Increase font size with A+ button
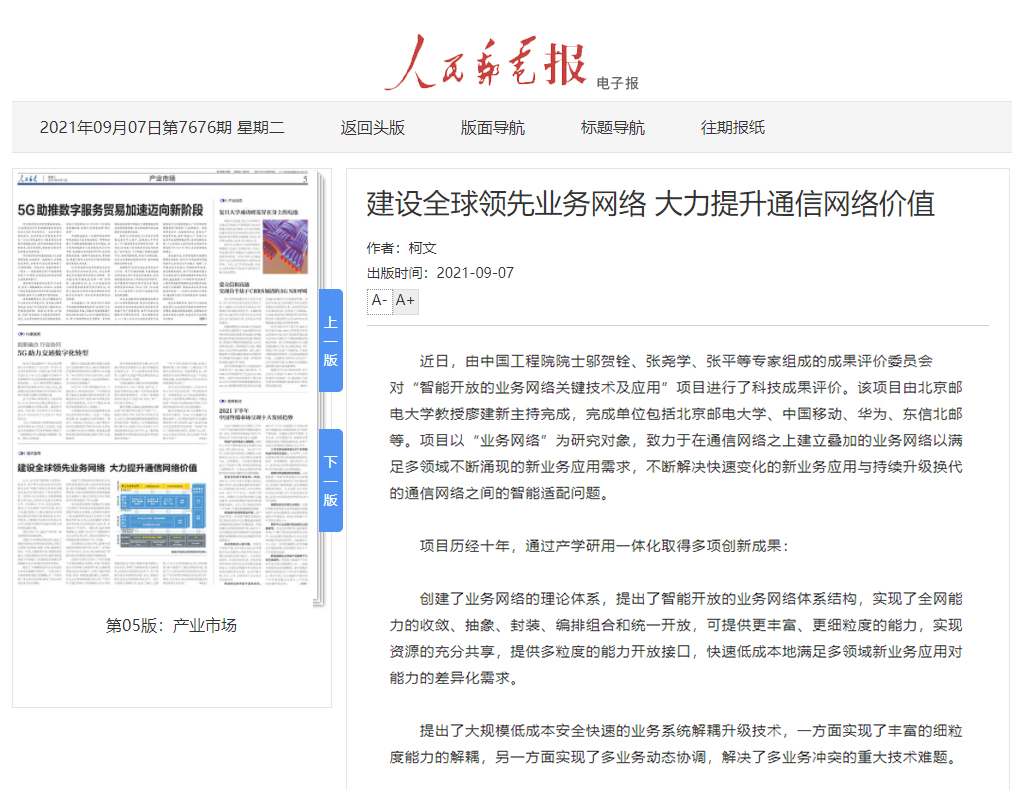 [x=405, y=300]
